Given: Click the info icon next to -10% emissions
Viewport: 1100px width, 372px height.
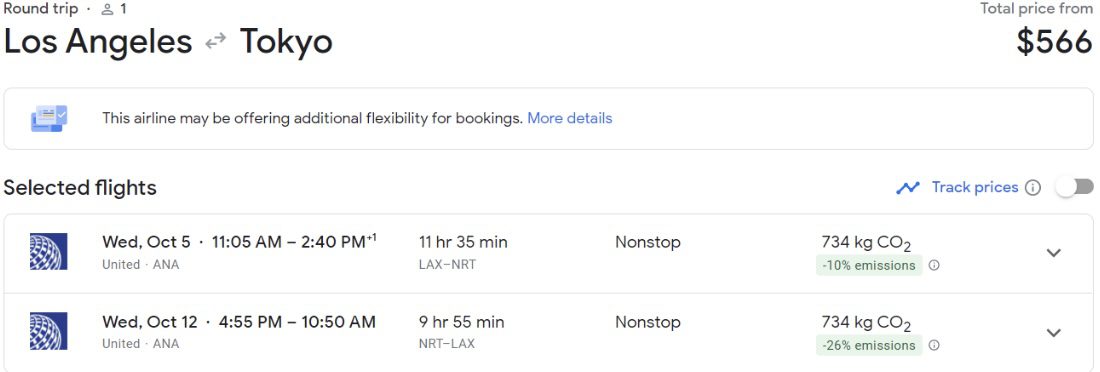Looking at the screenshot, I should [934, 265].
